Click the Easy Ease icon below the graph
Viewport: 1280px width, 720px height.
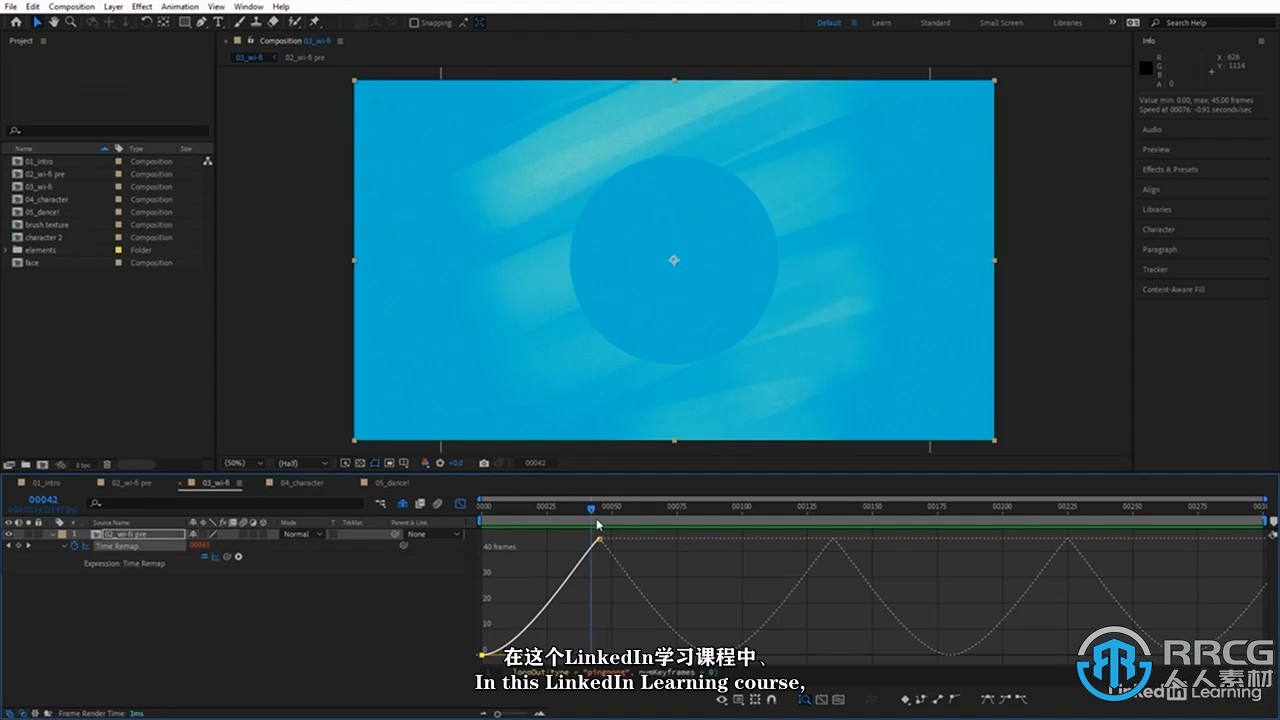[x=987, y=700]
